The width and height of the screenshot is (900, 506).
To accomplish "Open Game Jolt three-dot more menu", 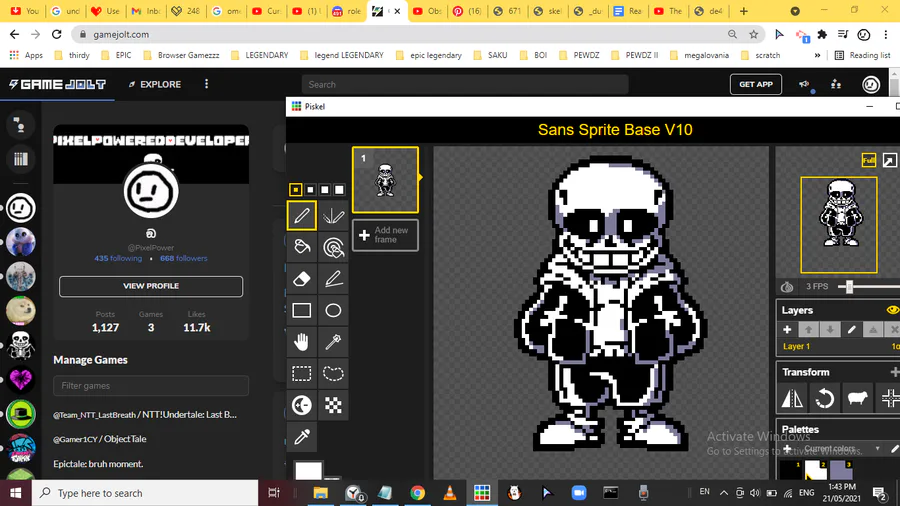I will [x=207, y=84].
